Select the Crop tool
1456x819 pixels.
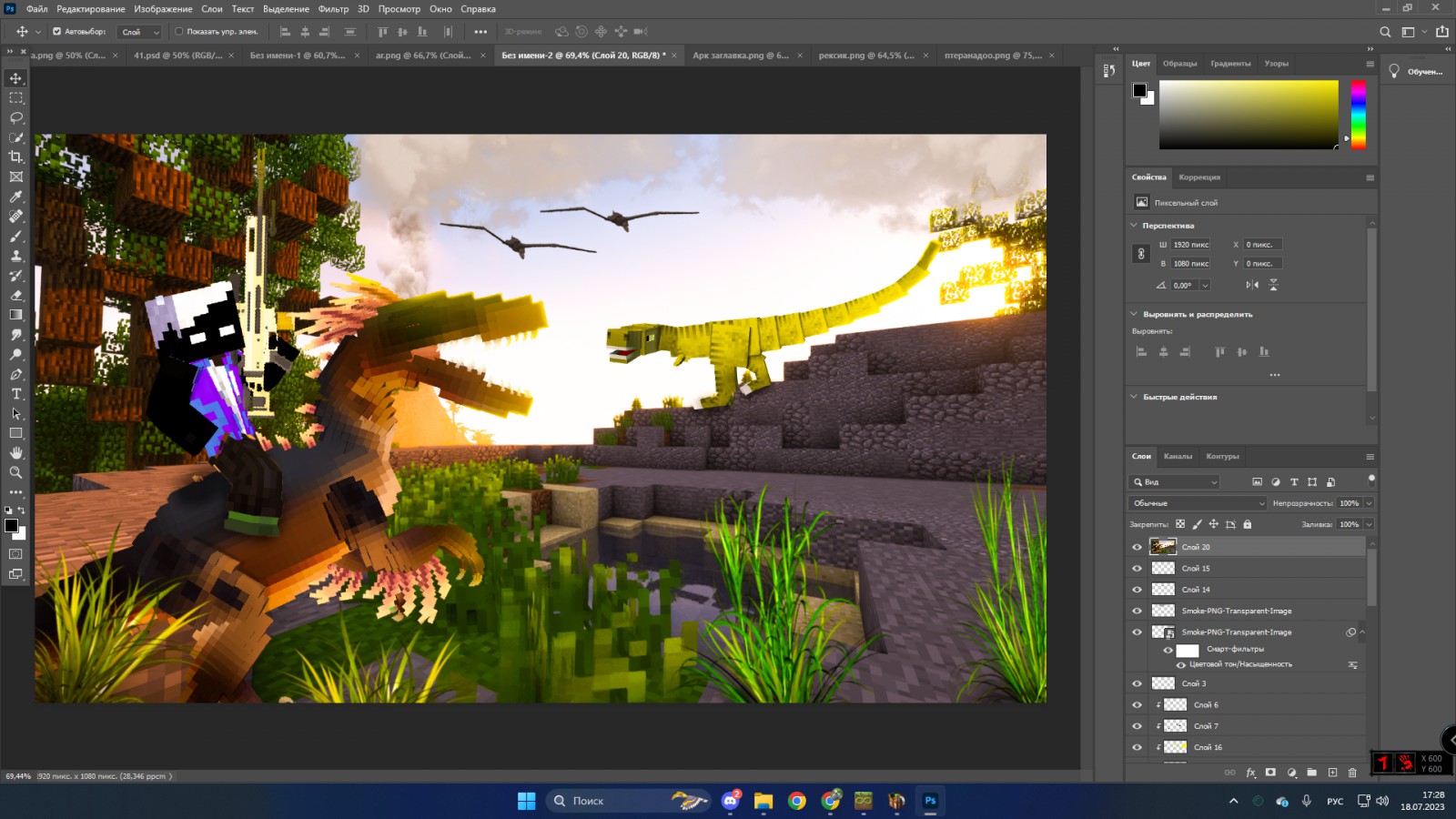(15, 157)
